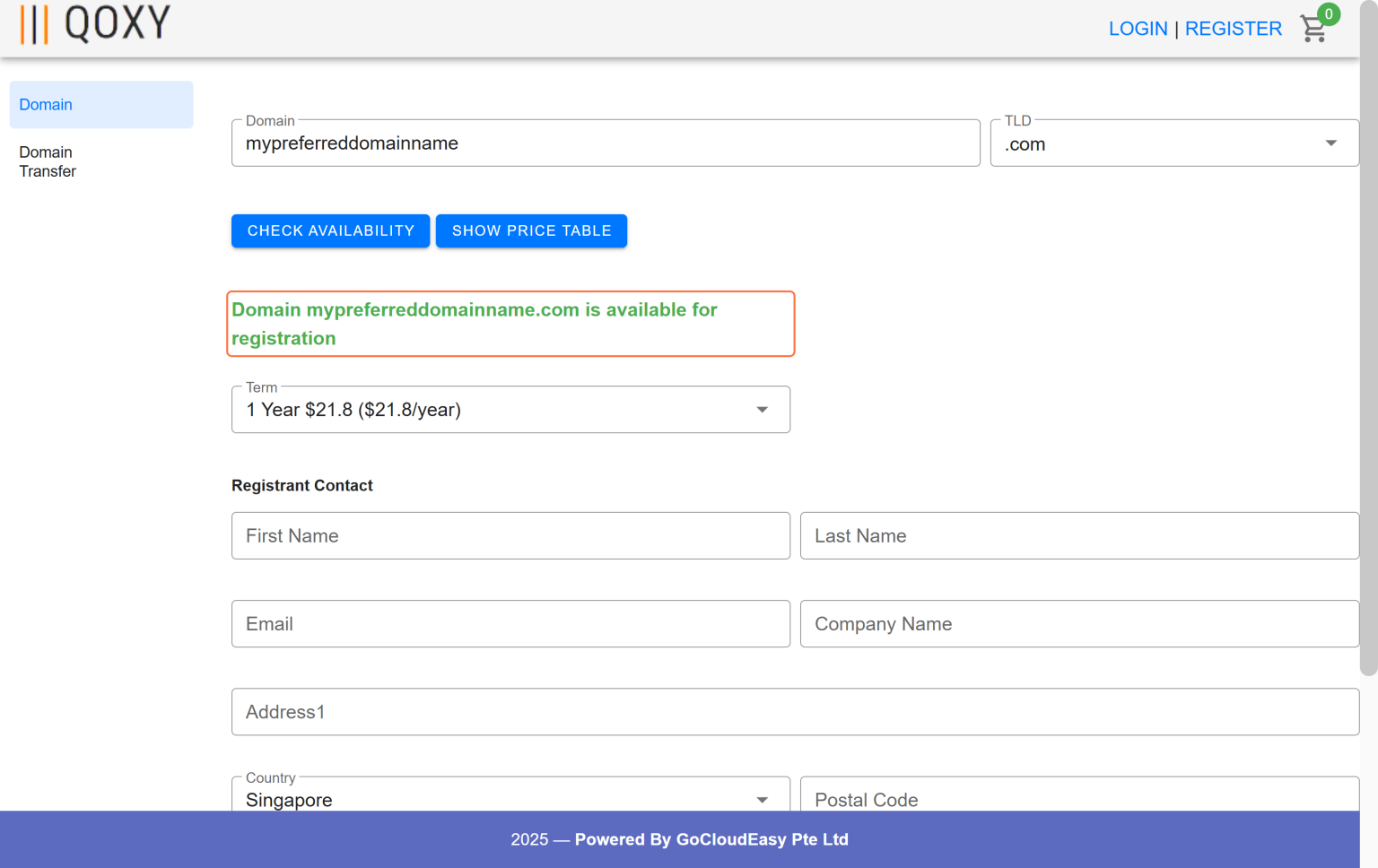This screenshot has height=868, width=1378.
Task: Select the Last Name input
Action: point(1079,536)
